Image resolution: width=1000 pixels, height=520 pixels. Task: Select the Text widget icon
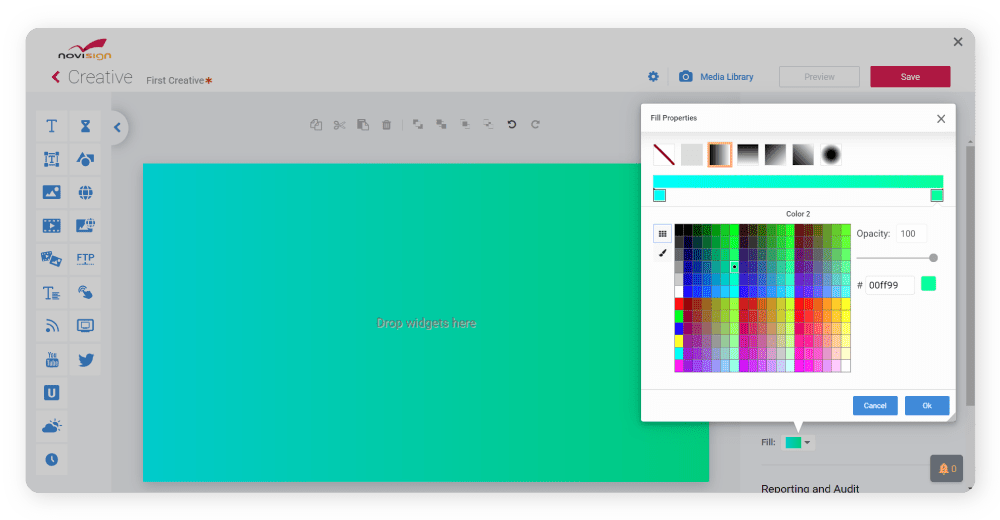coord(51,126)
